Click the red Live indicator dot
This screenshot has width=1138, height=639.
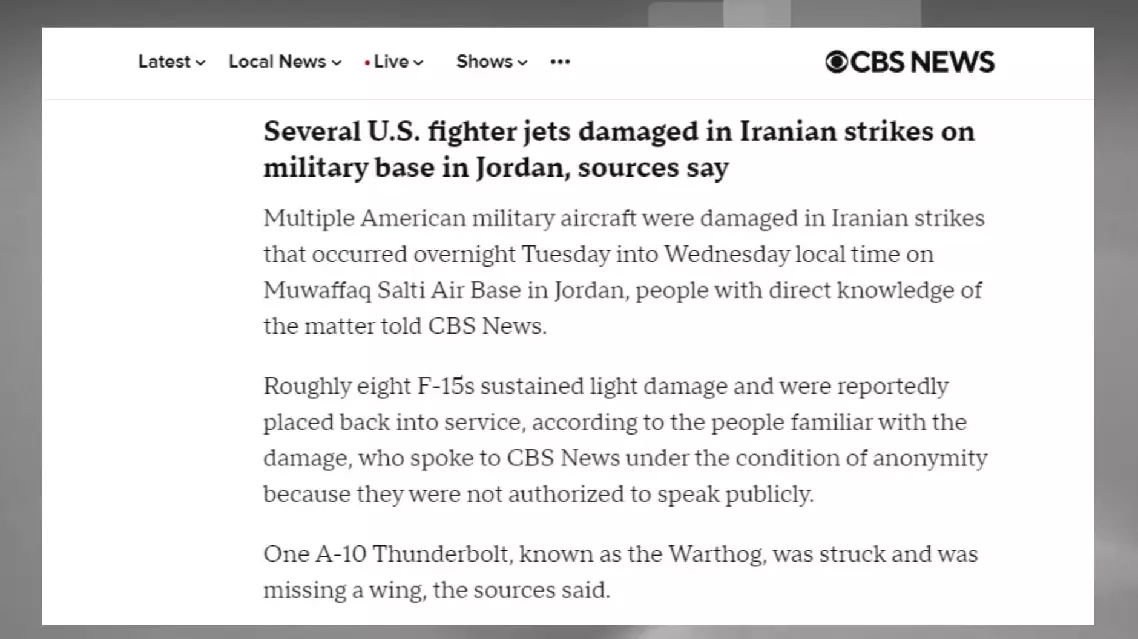coord(367,63)
